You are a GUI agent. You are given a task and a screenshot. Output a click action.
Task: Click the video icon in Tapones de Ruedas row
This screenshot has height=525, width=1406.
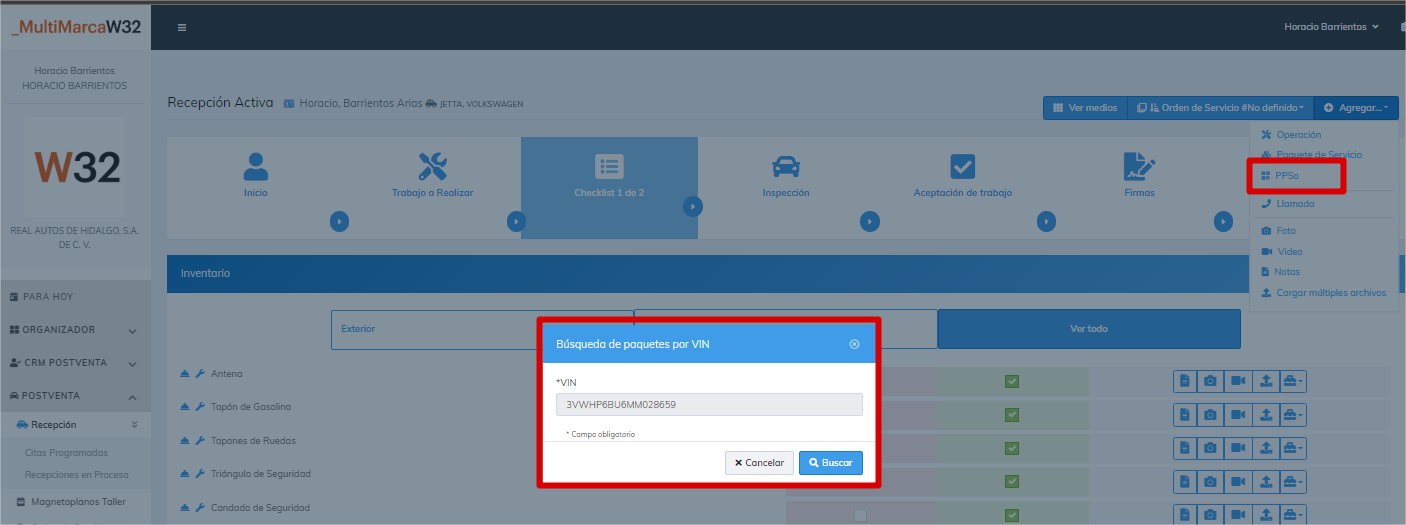1238,448
